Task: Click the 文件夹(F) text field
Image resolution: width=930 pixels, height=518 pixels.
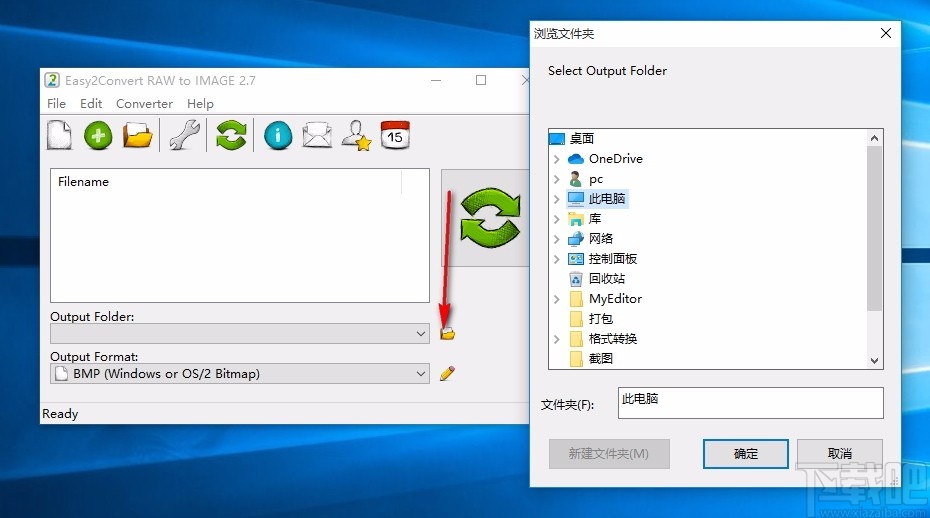Action: tap(750, 403)
